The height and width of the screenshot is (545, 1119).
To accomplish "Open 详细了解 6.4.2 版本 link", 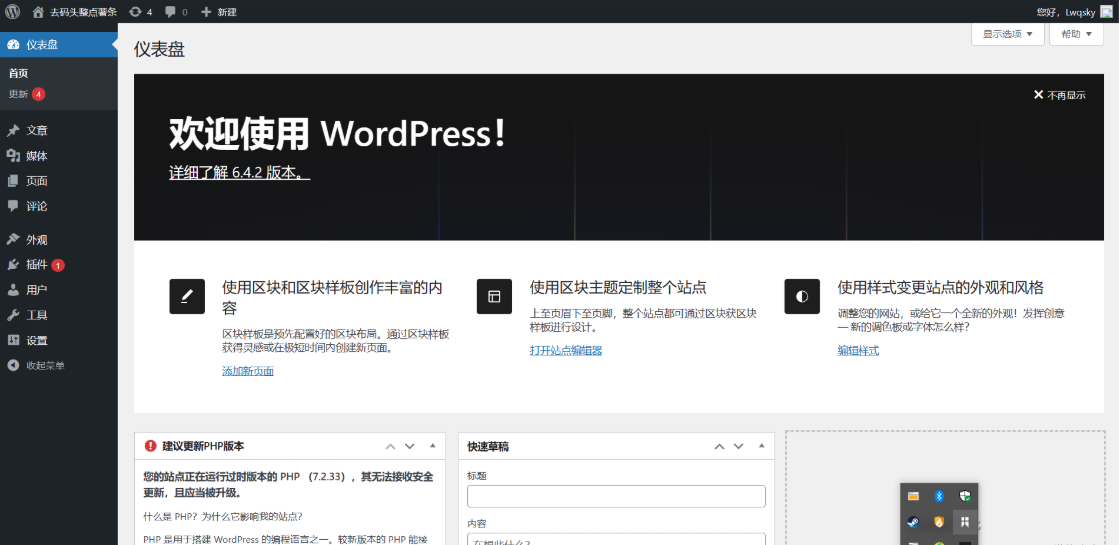I will [240, 173].
